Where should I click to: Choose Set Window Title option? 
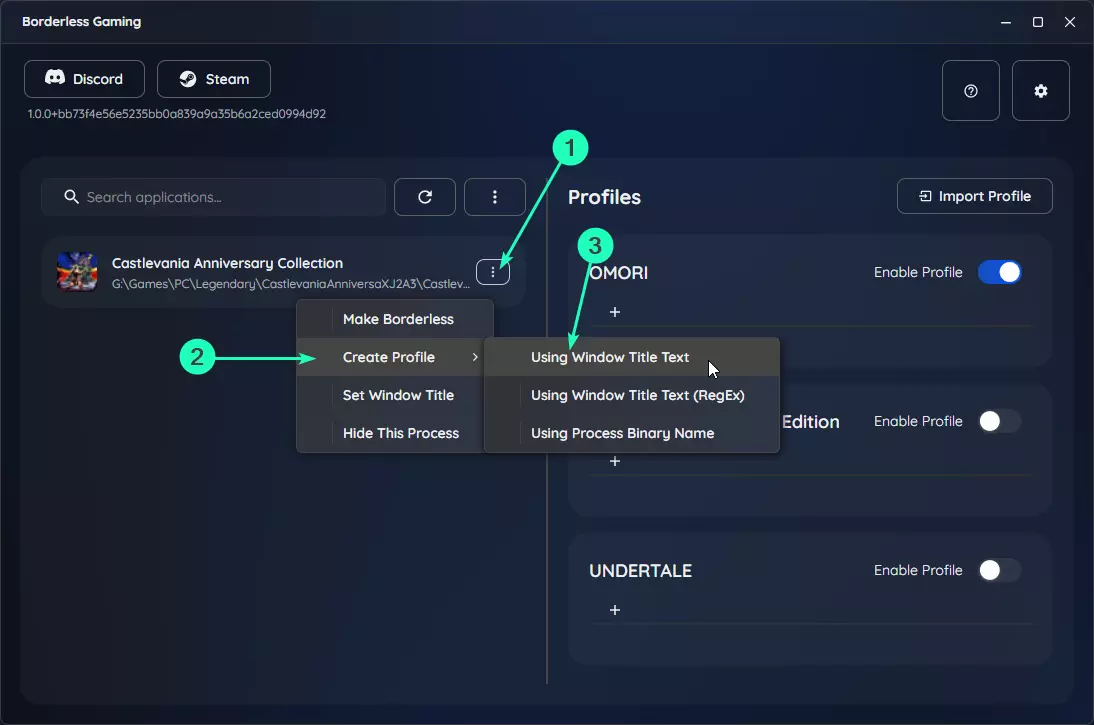click(391, 395)
